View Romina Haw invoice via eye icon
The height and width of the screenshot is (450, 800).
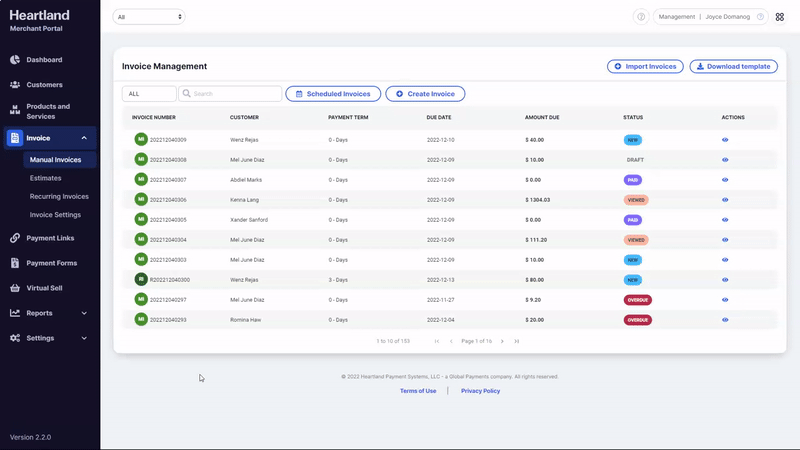click(725, 320)
